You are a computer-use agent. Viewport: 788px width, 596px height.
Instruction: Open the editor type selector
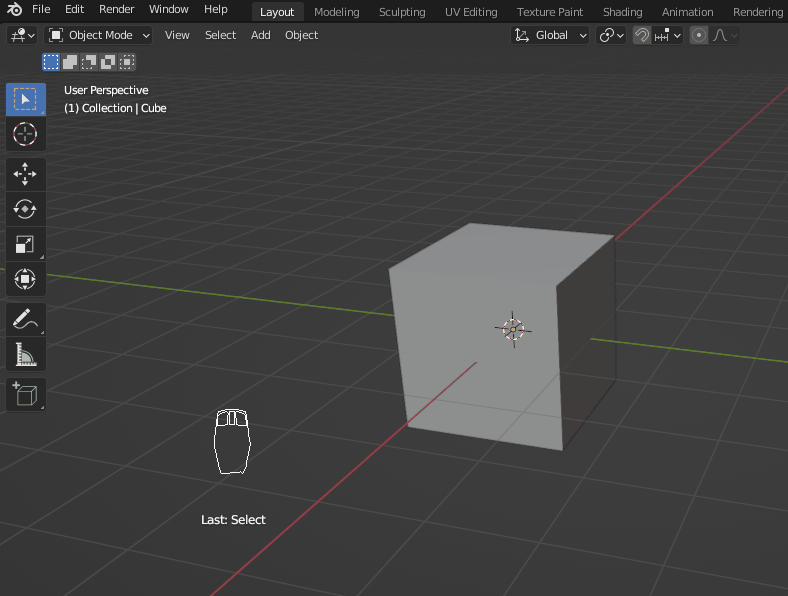point(22,35)
